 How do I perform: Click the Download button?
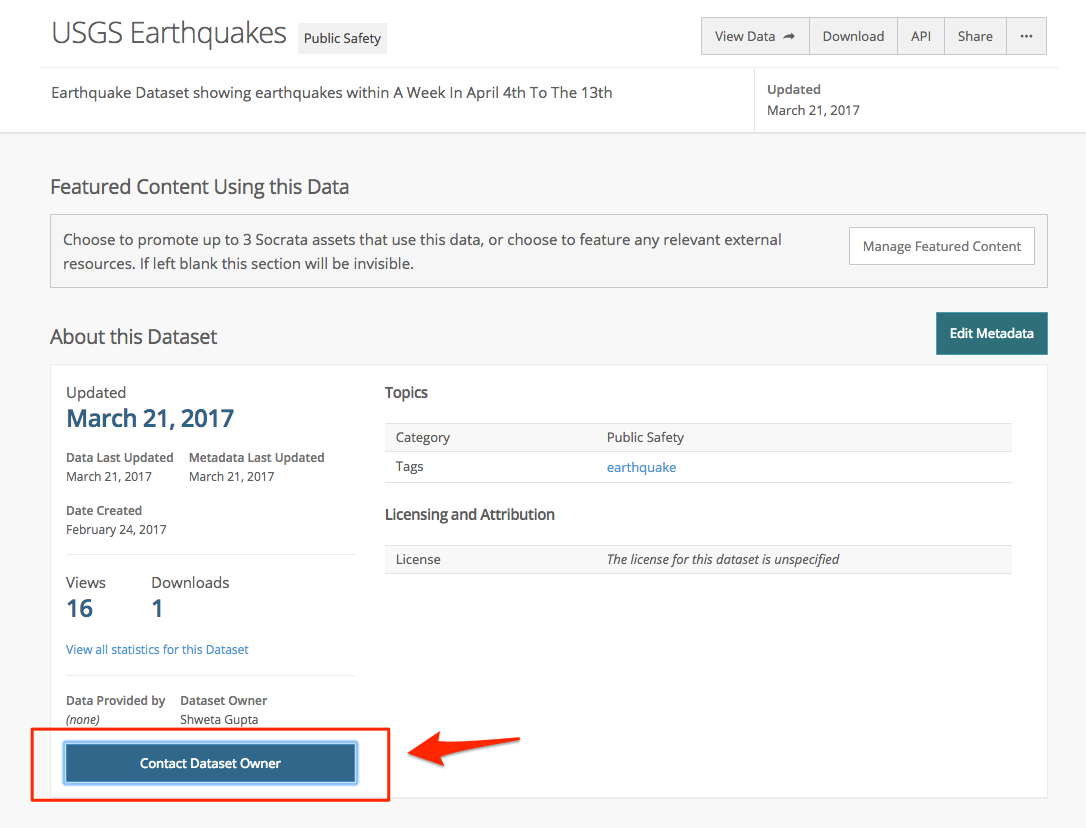coord(853,36)
